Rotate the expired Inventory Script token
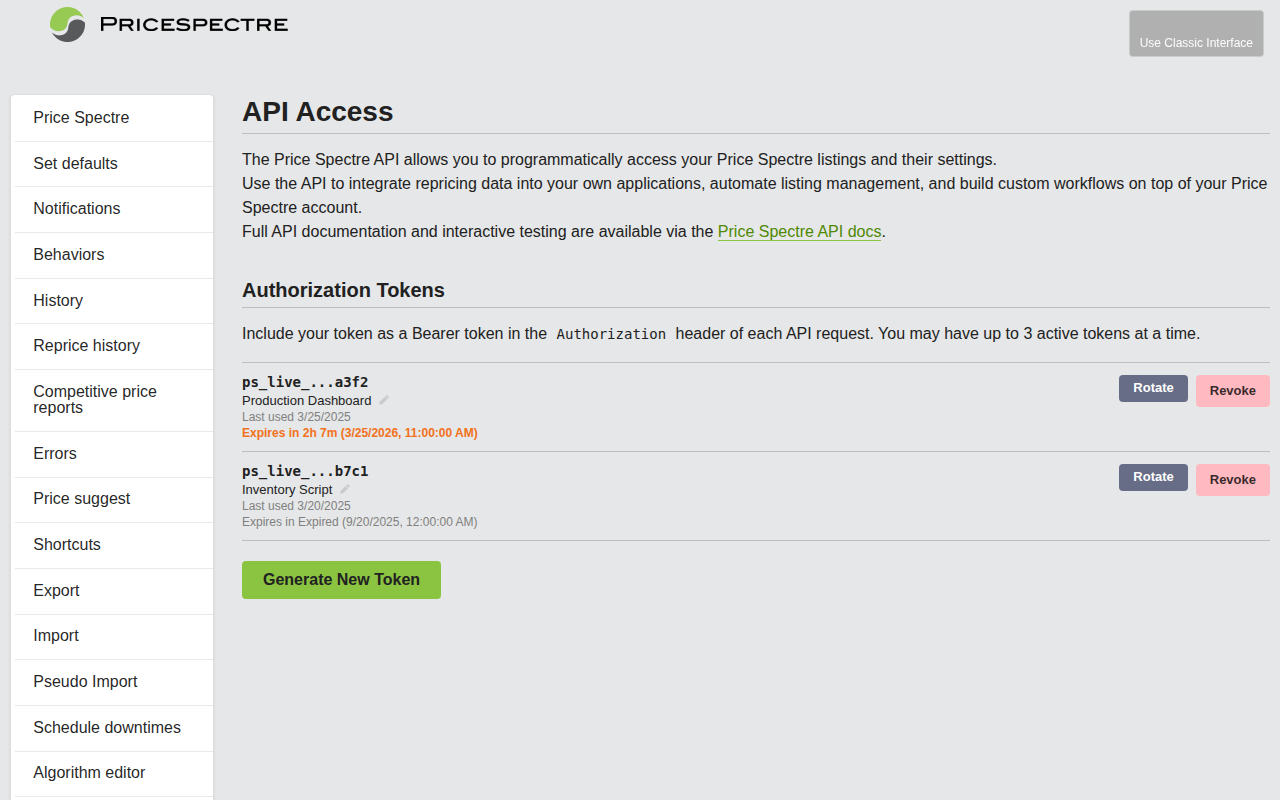The width and height of the screenshot is (1280, 800). pyautogui.click(x=1152, y=477)
